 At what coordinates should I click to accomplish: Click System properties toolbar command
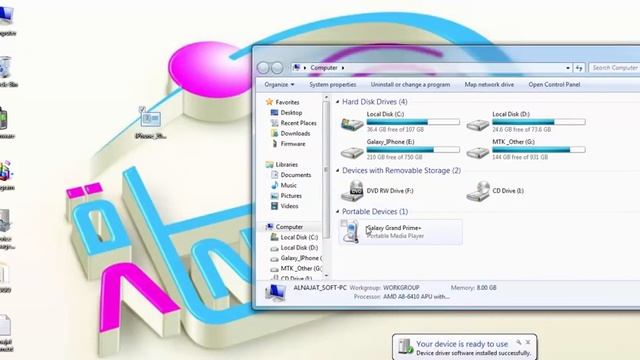coord(333,84)
